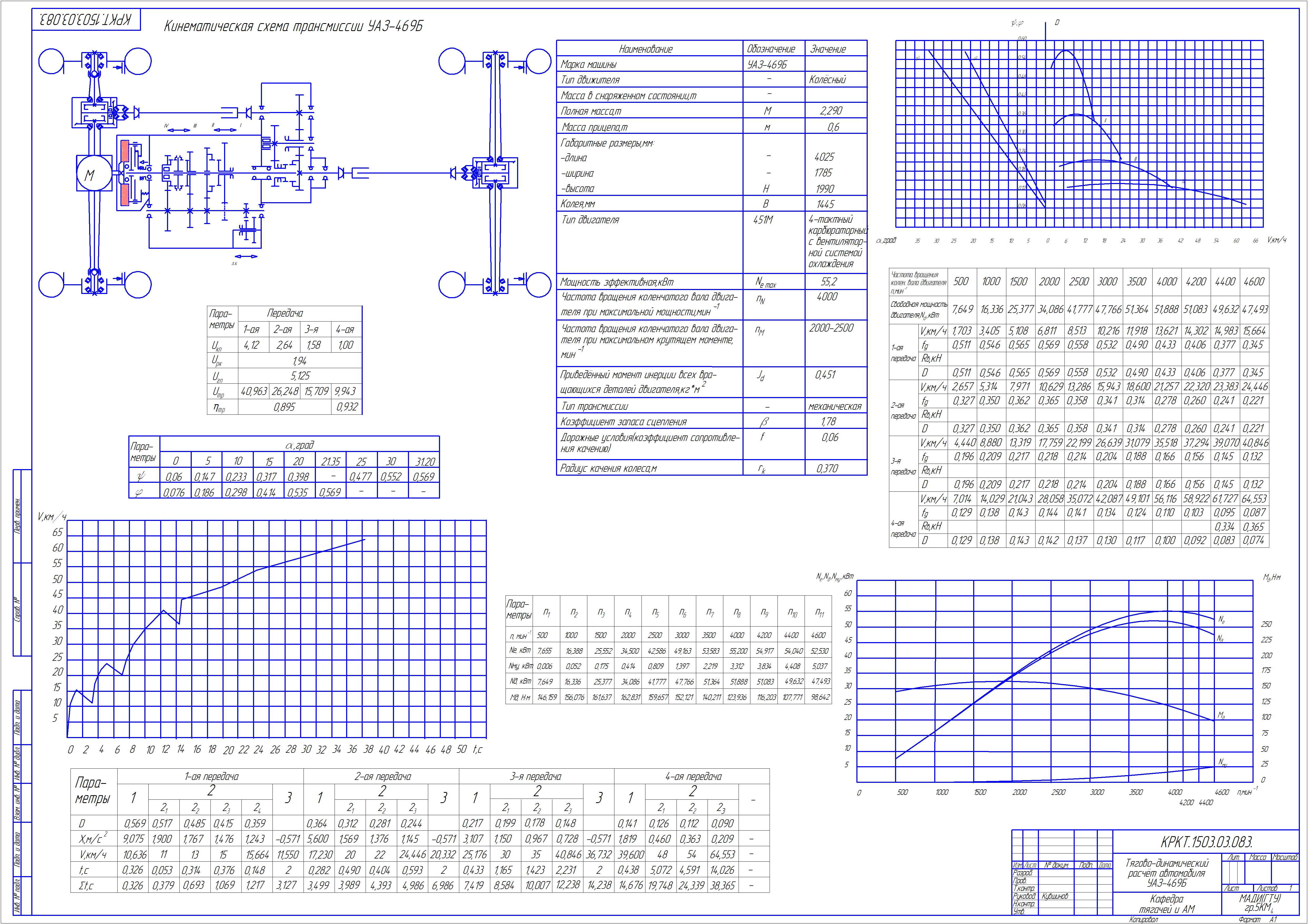Click the 'Тип движителя' row label
This screenshot has height=924, width=1308.
point(590,80)
